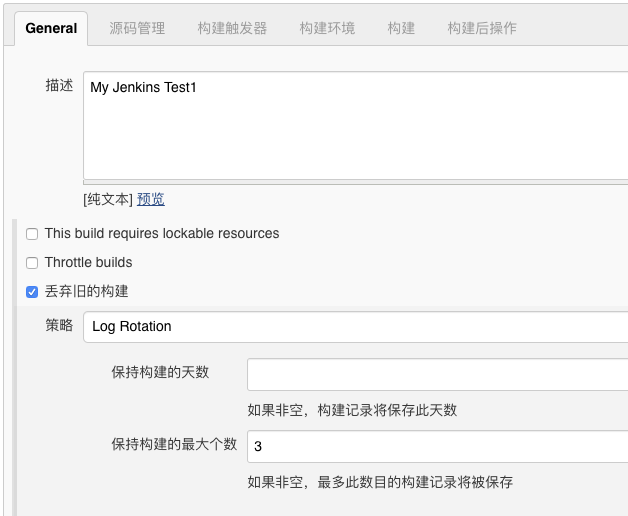Image resolution: width=628 pixels, height=516 pixels.
Task: Click the [纯文本] label
Action: (x=108, y=199)
